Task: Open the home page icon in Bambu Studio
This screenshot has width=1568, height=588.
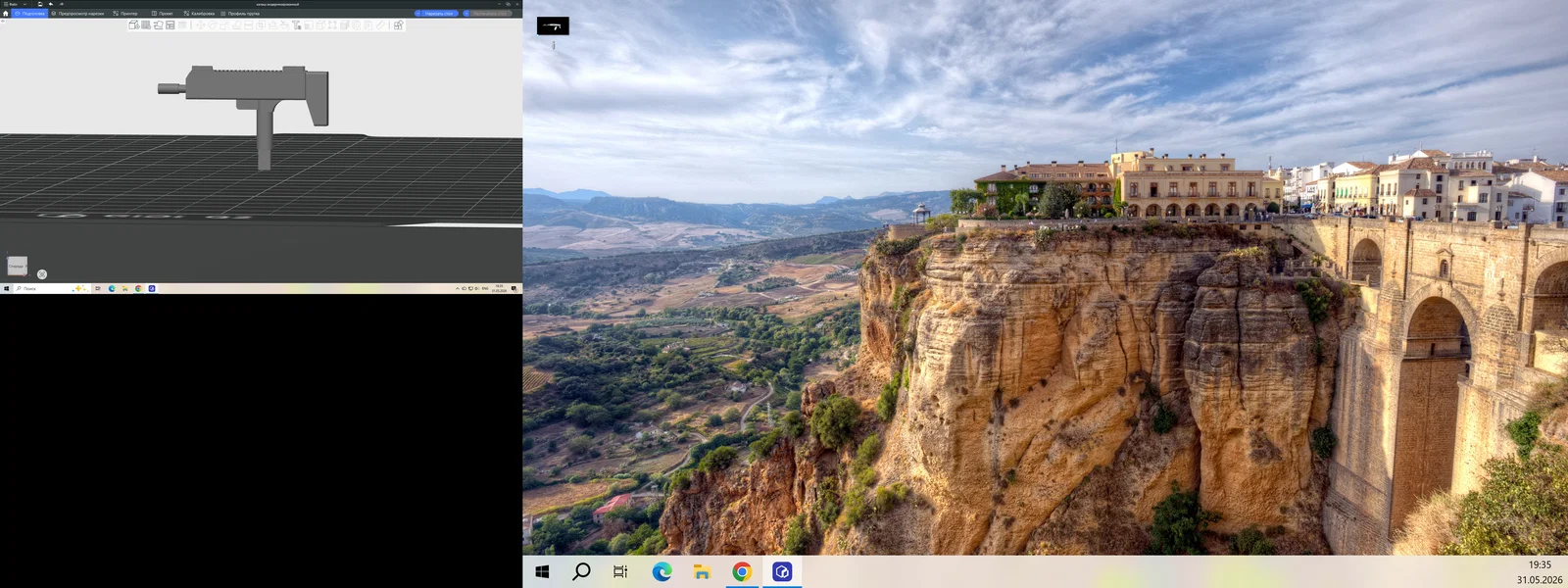Action: pyautogui.click(x=5, y=14)
